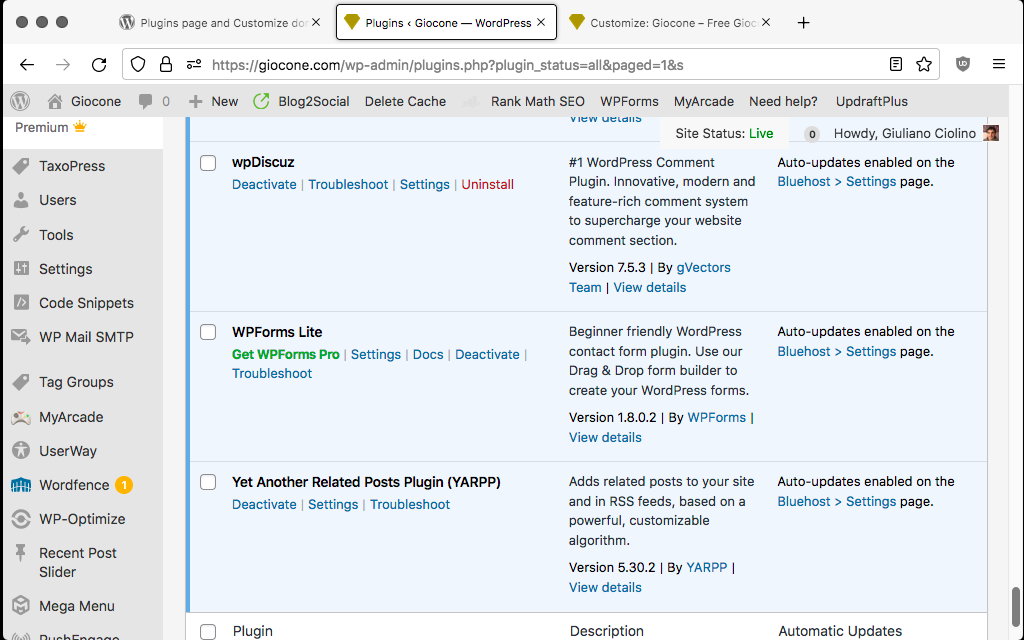
Task: Open the comments bubble in admin bar
Action: (146, 101)
